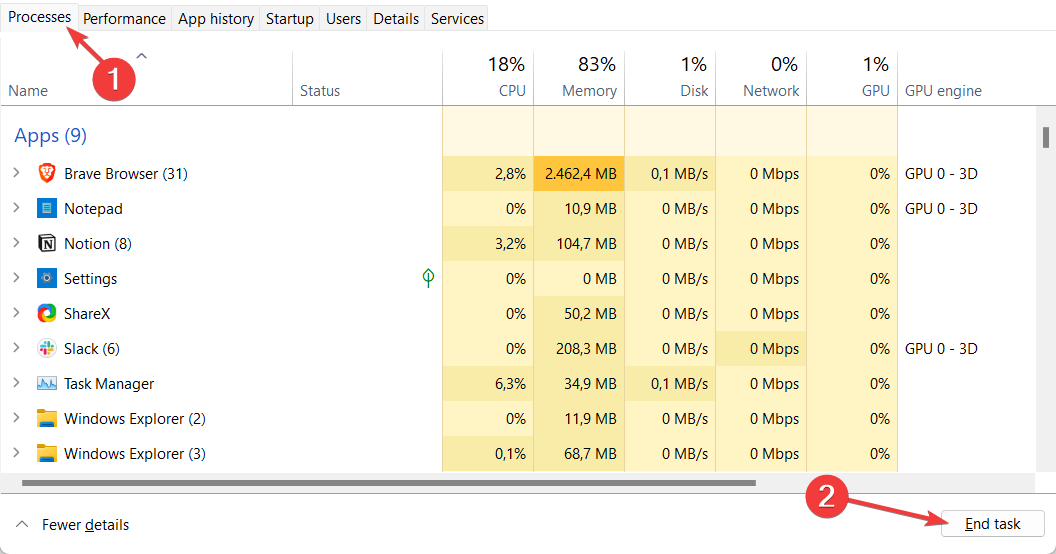Click the 50,2 MB memory value
1056x554 pixels.
(x=590, y=314)
